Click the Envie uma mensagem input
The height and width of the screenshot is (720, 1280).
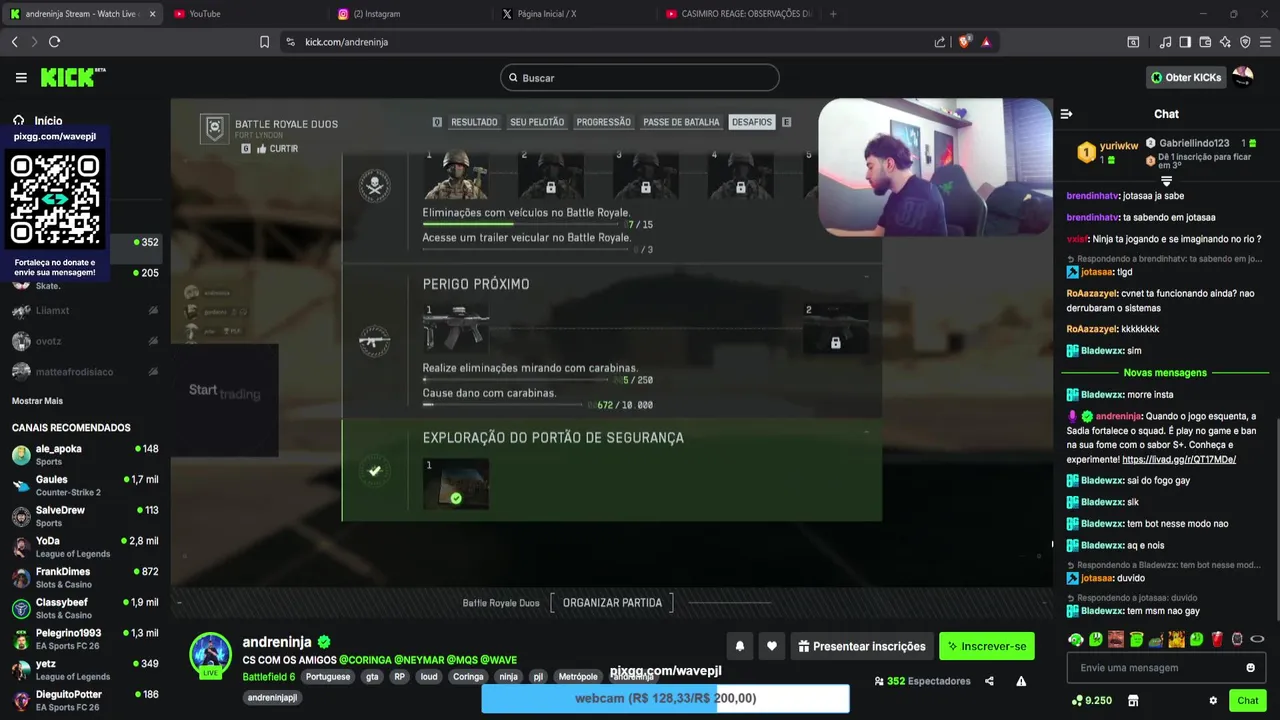point(1166,668)
